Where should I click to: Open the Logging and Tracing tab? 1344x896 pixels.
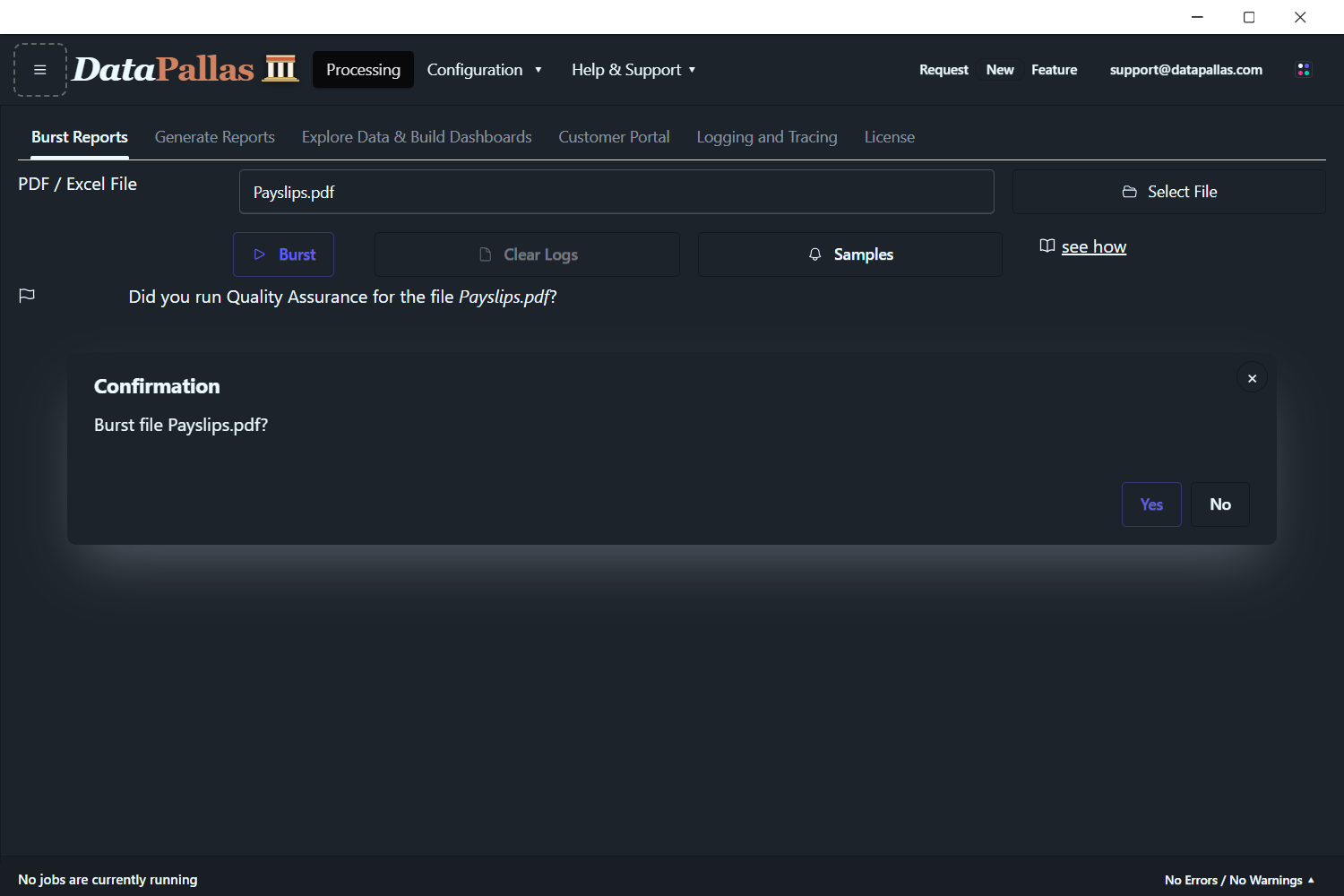click(767, 137)
